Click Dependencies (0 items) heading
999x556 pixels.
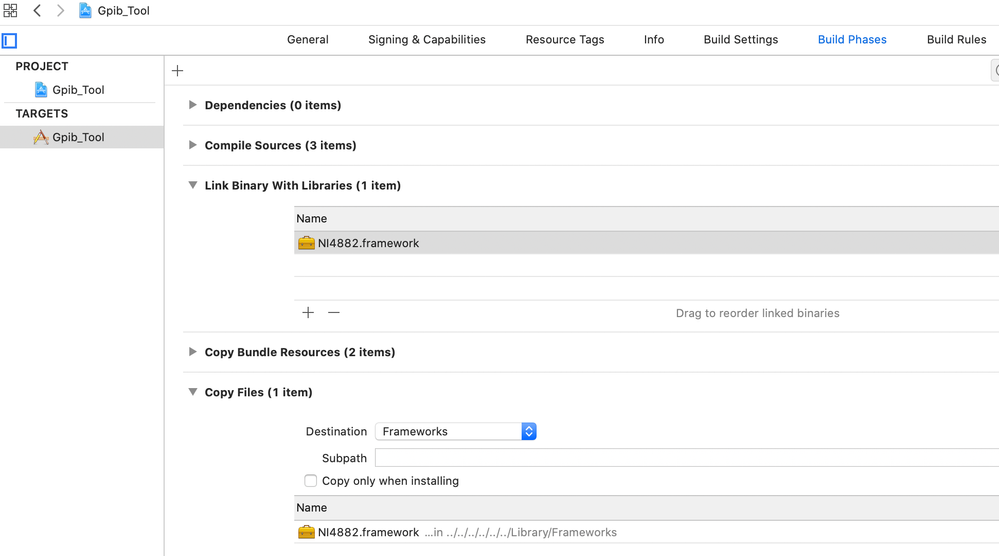tap(273, 105)
